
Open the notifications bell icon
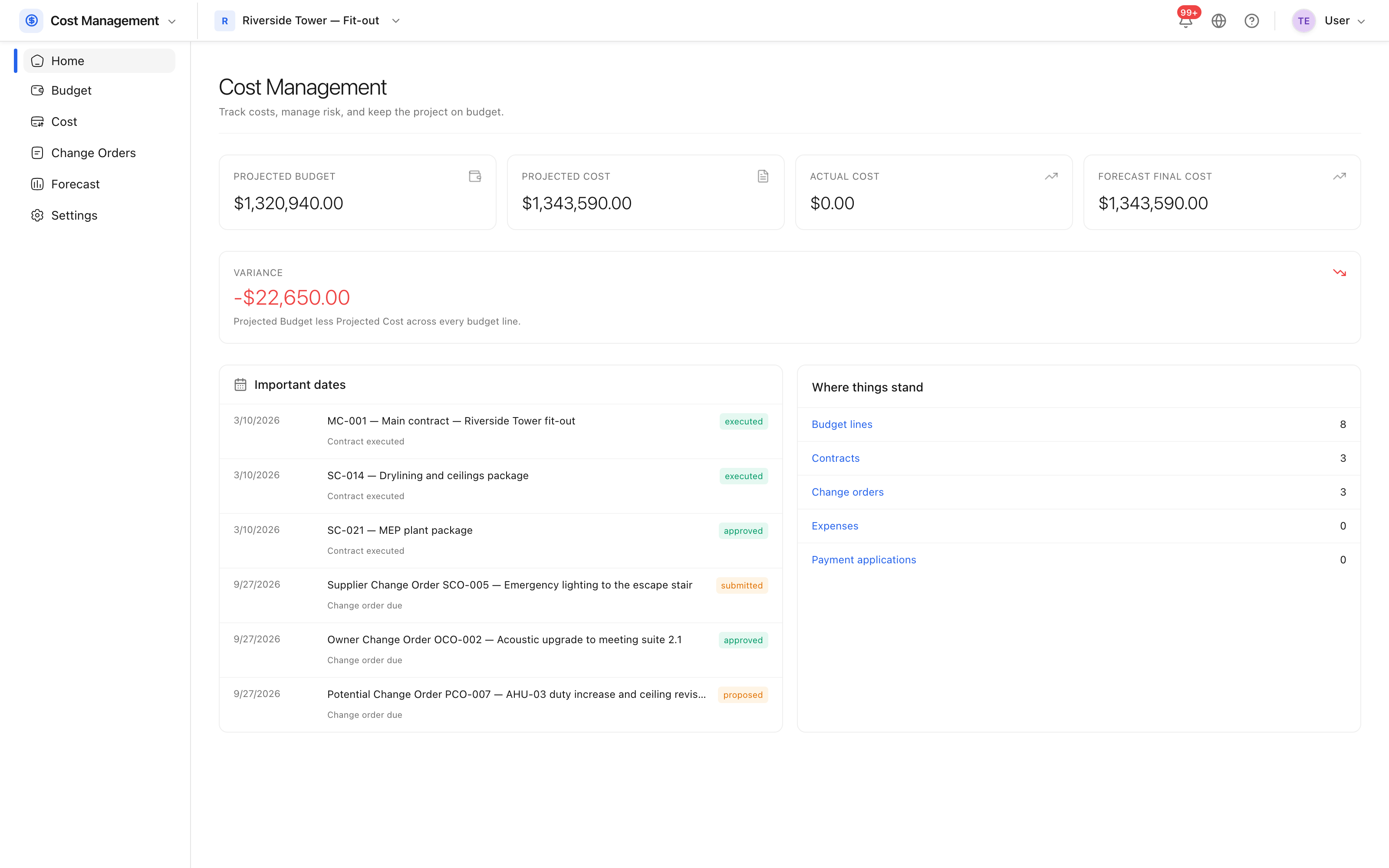(1186, 21)
